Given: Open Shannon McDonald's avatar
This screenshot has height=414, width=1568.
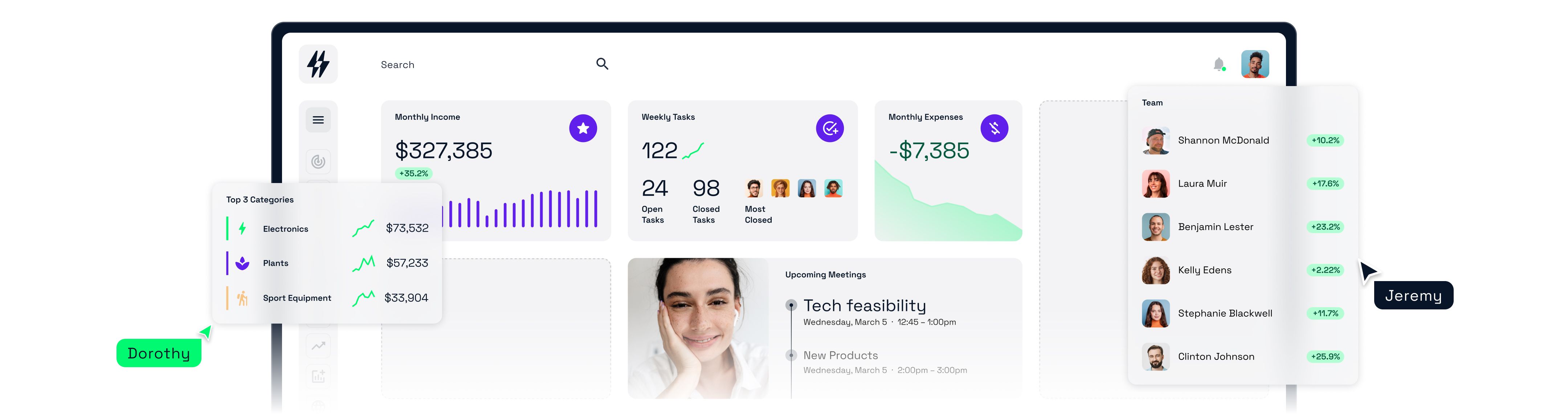Looking at the screenshot, I should (x=1155, y=141).
